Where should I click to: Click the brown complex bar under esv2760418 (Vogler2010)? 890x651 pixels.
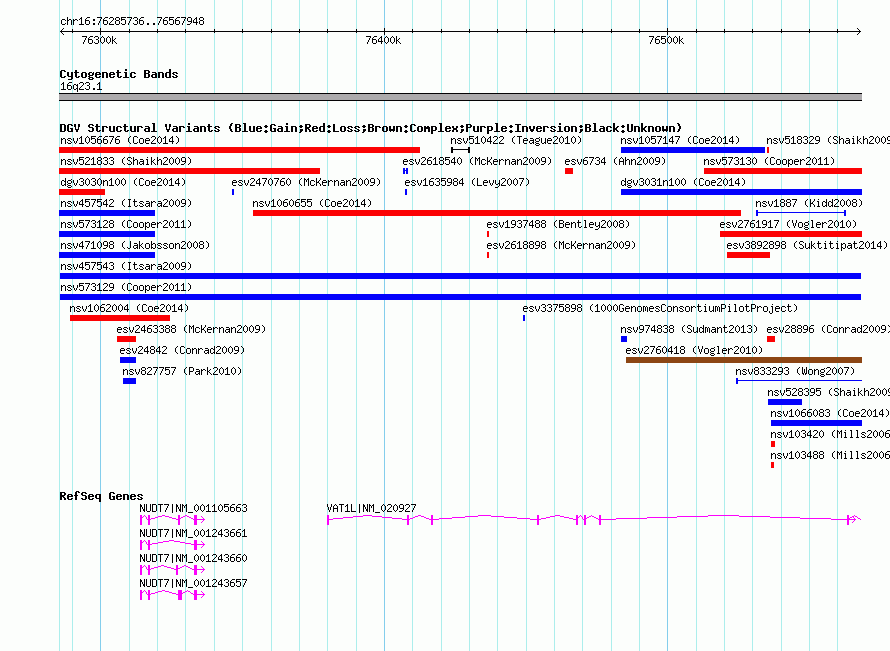pos(744,360)
